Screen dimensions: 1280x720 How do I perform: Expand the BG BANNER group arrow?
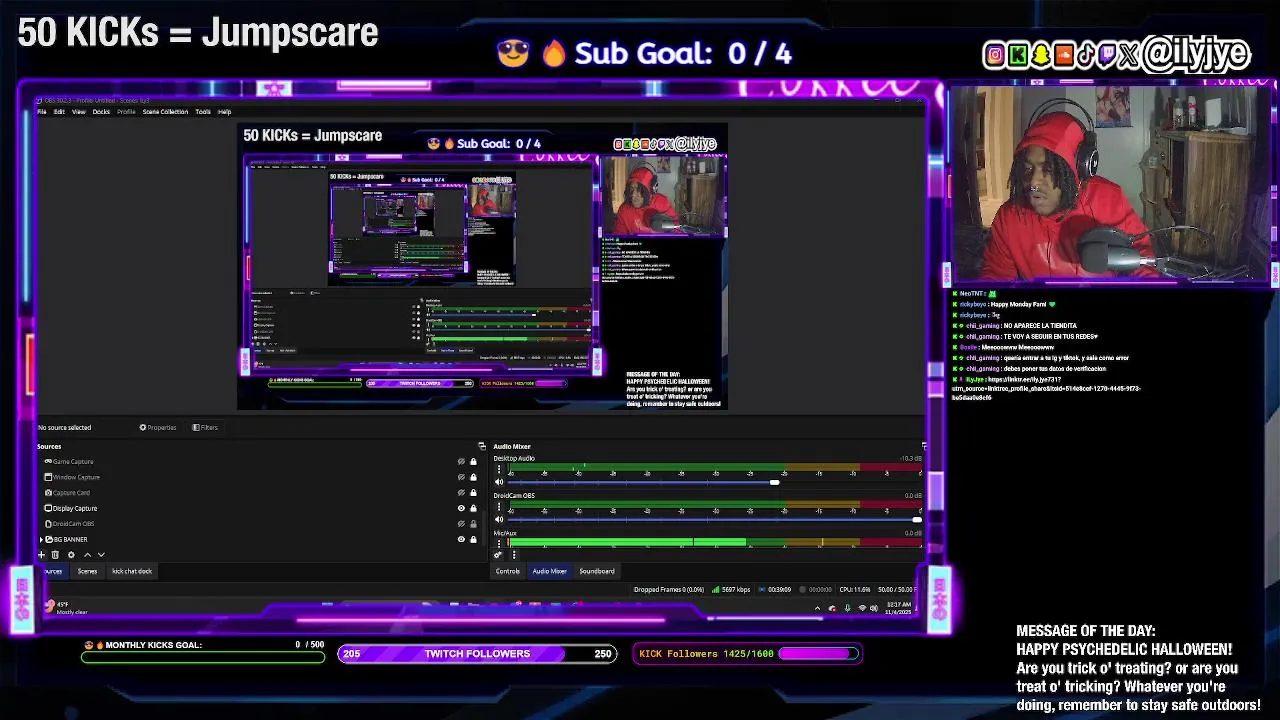tap(41, 539)
